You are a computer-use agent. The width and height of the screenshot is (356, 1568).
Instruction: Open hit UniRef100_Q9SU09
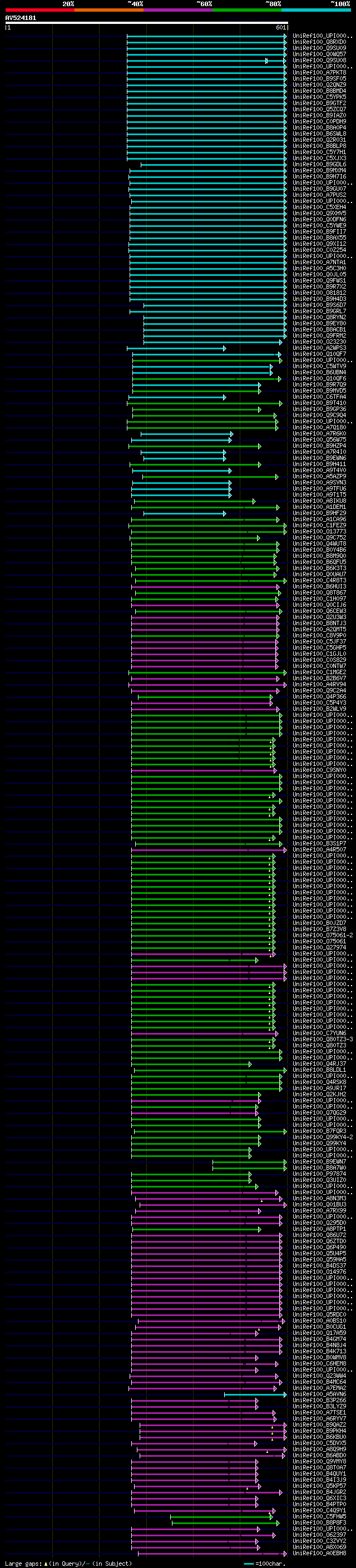click(x=319, y=48)
